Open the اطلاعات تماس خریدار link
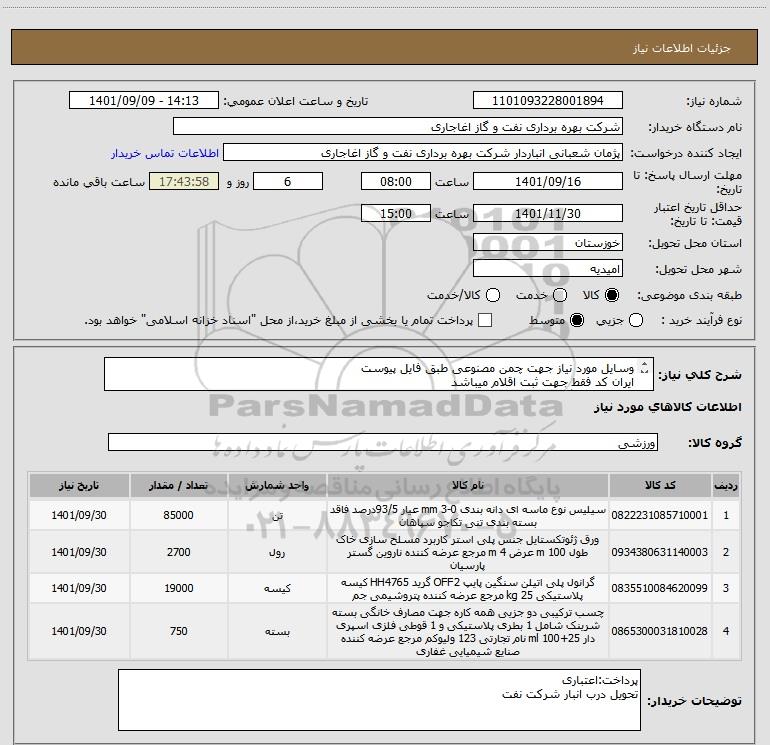 (165, 153)
